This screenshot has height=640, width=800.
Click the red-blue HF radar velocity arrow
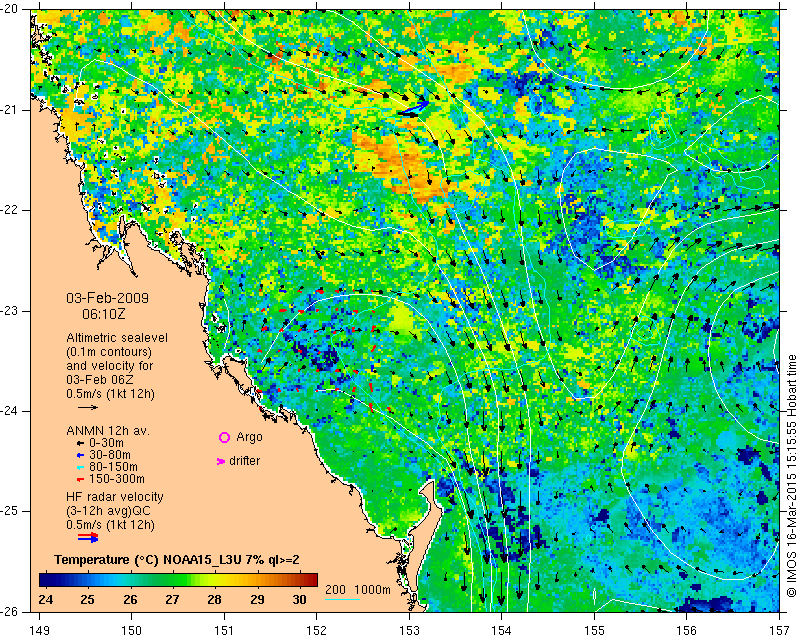coord(88,537)
